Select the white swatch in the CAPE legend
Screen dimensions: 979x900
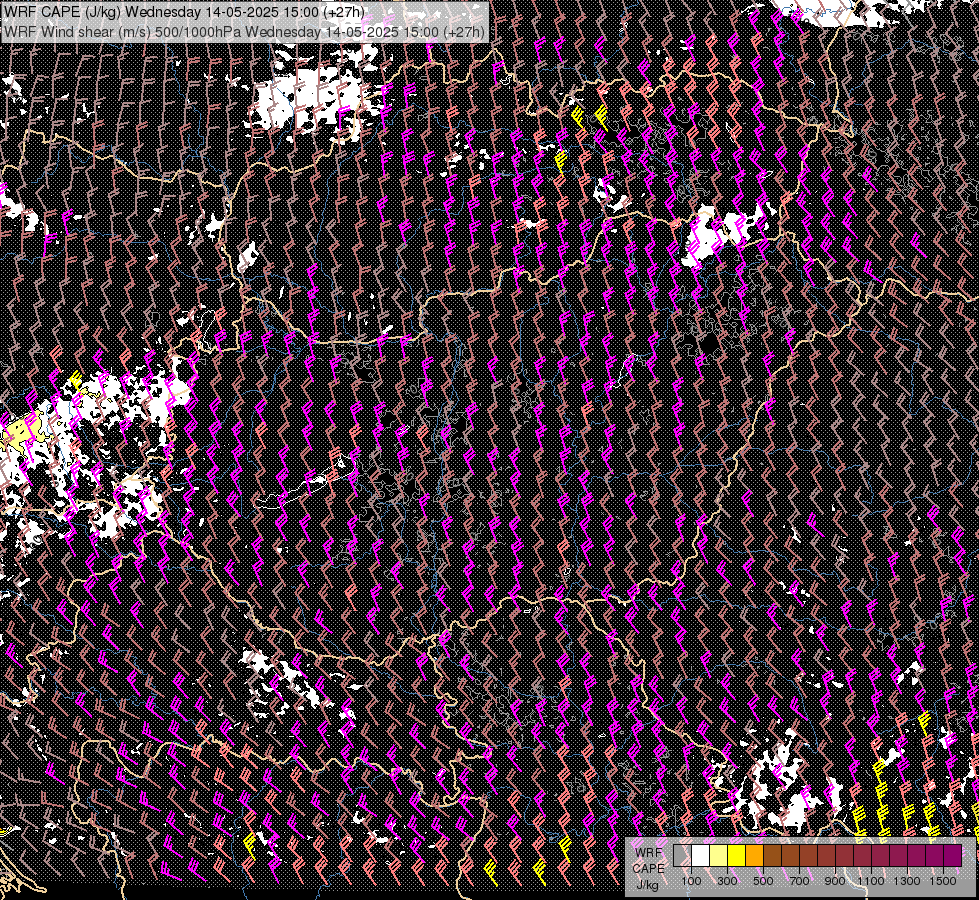pos(701,856)
